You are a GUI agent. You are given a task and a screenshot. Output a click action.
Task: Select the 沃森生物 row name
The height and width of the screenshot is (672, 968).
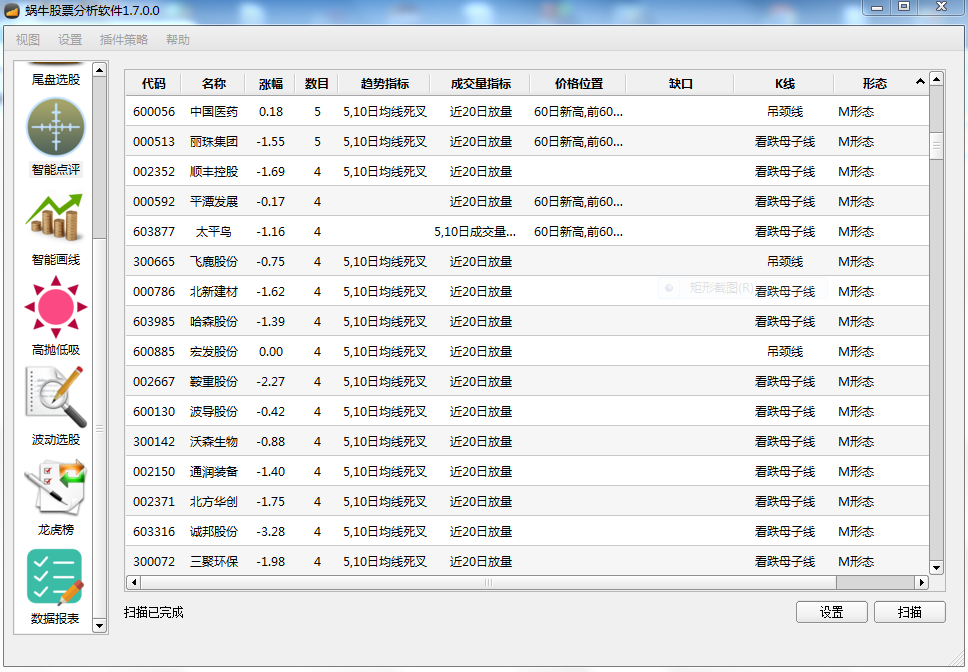(214, 442)
